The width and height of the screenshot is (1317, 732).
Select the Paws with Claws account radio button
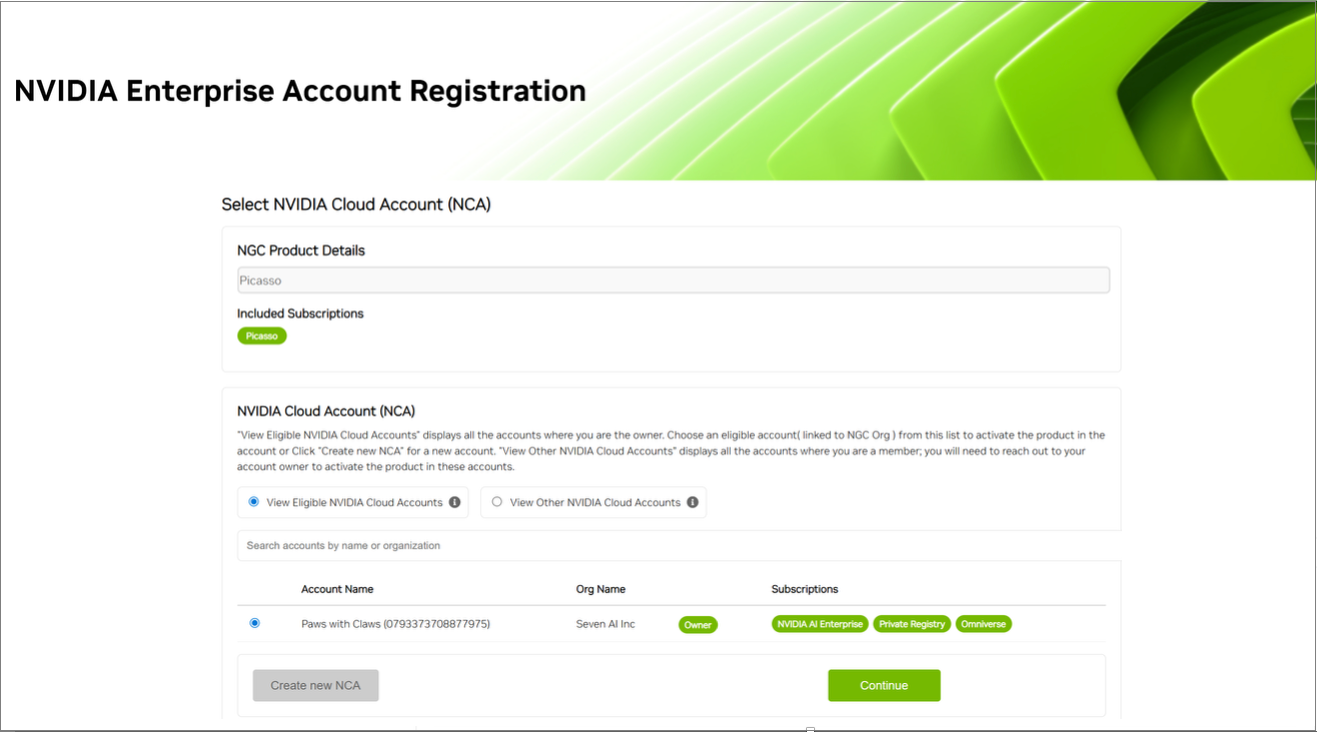click(255, 623)
